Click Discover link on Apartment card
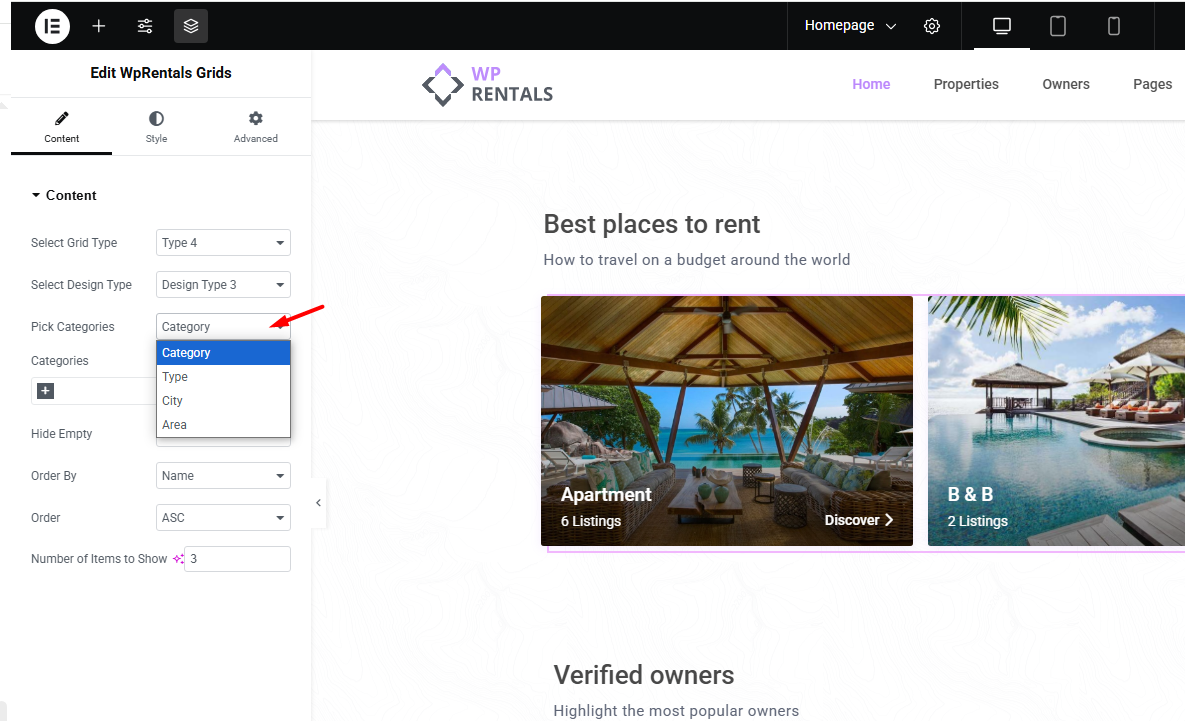 coord(858,520)
